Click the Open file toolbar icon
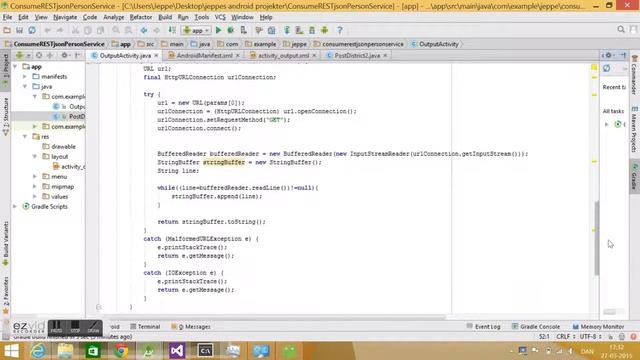 pos(7,30)
